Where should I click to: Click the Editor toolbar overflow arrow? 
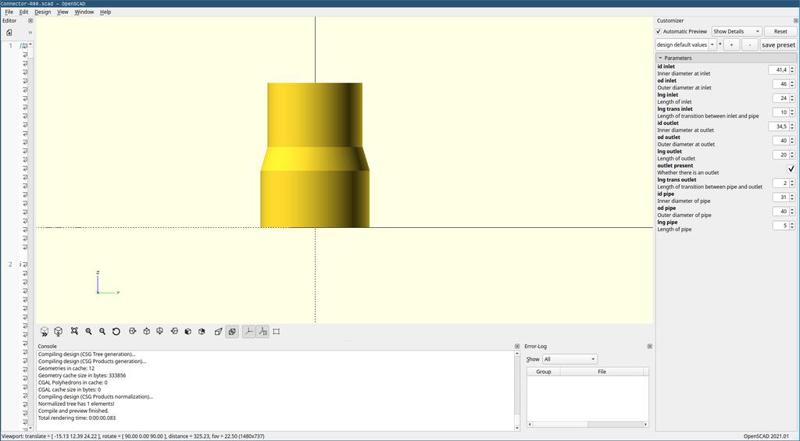[30, 33]
